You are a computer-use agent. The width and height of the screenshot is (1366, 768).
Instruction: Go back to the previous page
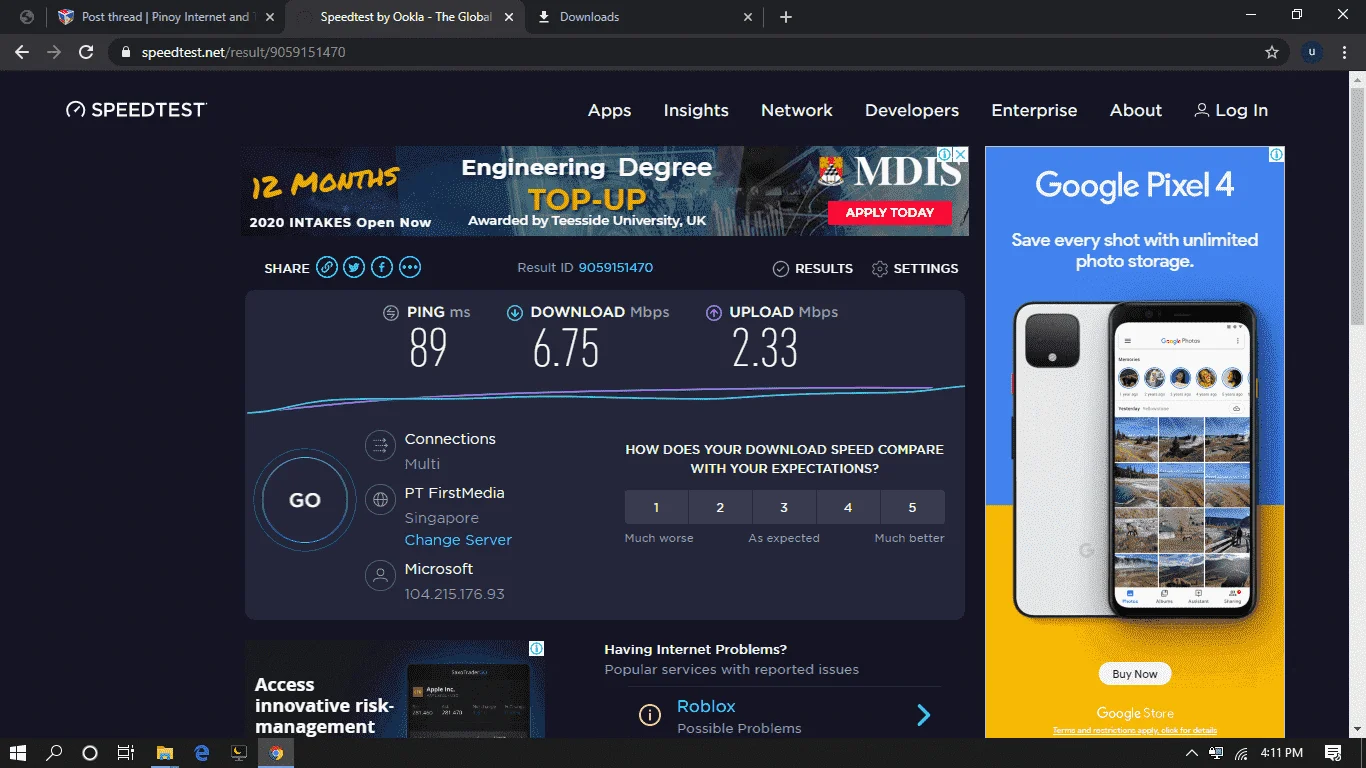pos(22,52)
